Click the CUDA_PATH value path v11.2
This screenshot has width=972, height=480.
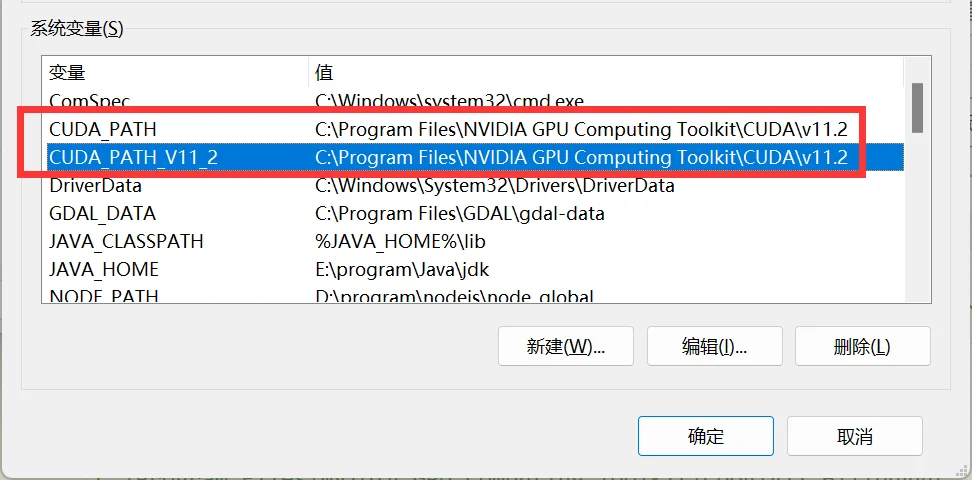click(581, 129)
